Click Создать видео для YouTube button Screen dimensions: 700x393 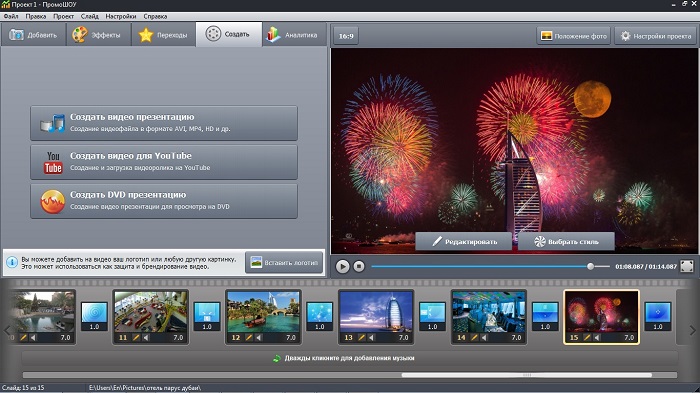click(164, 162)
